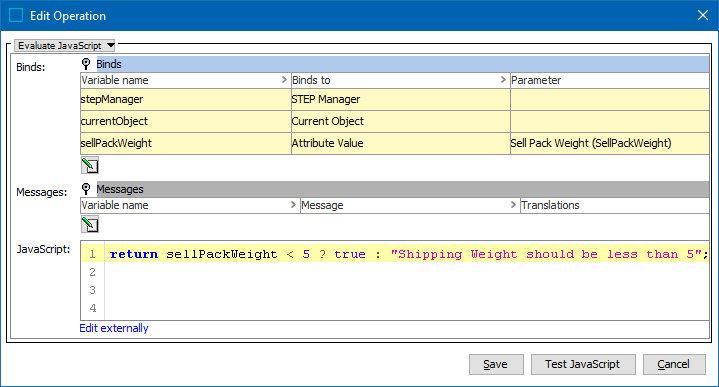
Task: Expand the Binds to column arrow
Action: tap(503, 80)
